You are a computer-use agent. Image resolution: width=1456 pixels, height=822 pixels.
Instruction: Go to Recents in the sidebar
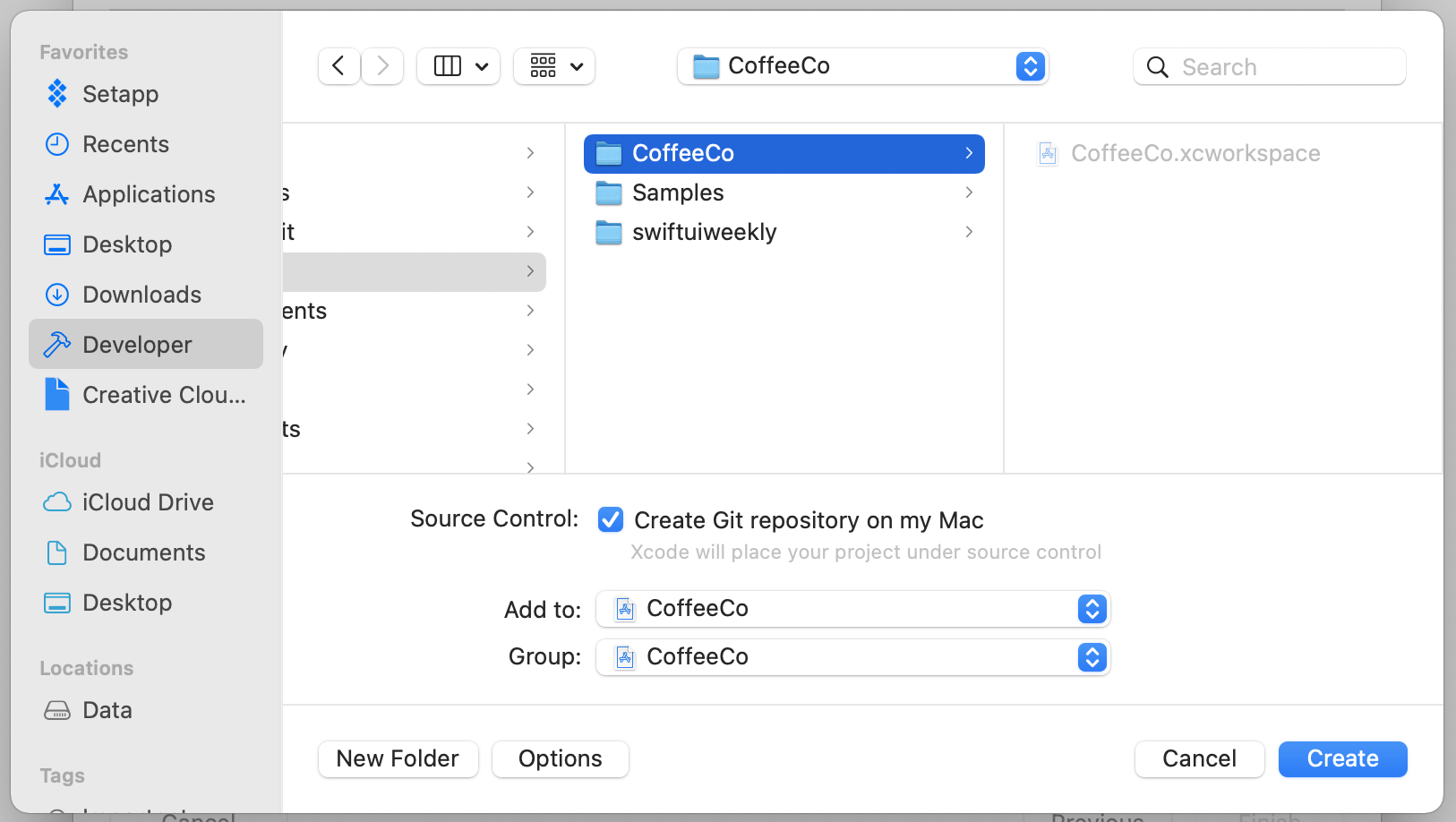[125, 144]
